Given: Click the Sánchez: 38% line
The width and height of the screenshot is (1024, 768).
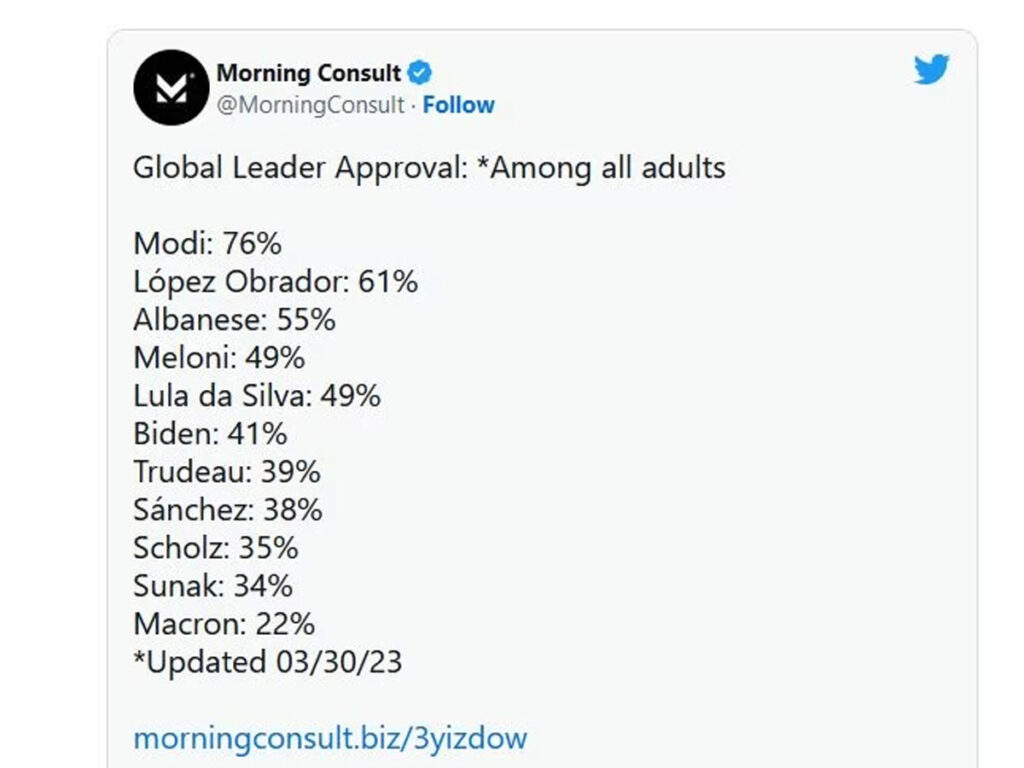Looking at the screenshot, I should (228, 509).
